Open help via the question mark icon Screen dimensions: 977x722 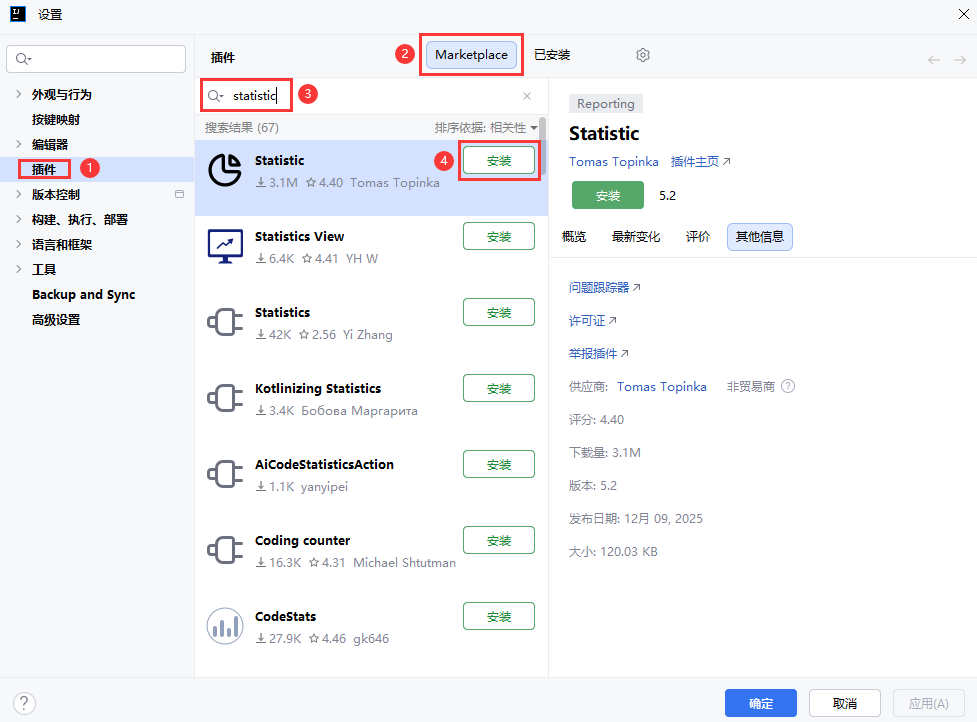[24, 703]
